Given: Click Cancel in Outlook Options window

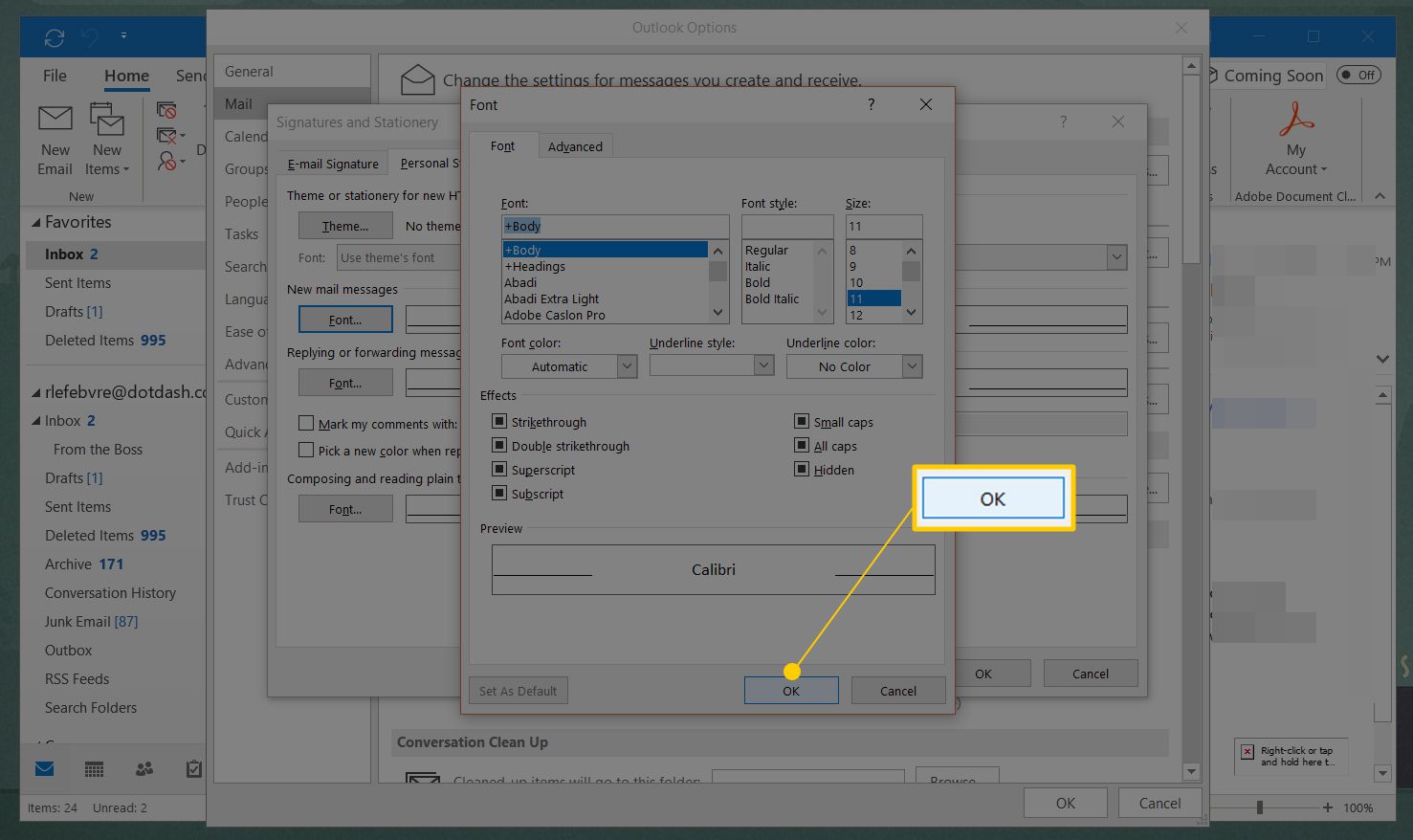Looking at the screenshot, I should [1159, 804].
